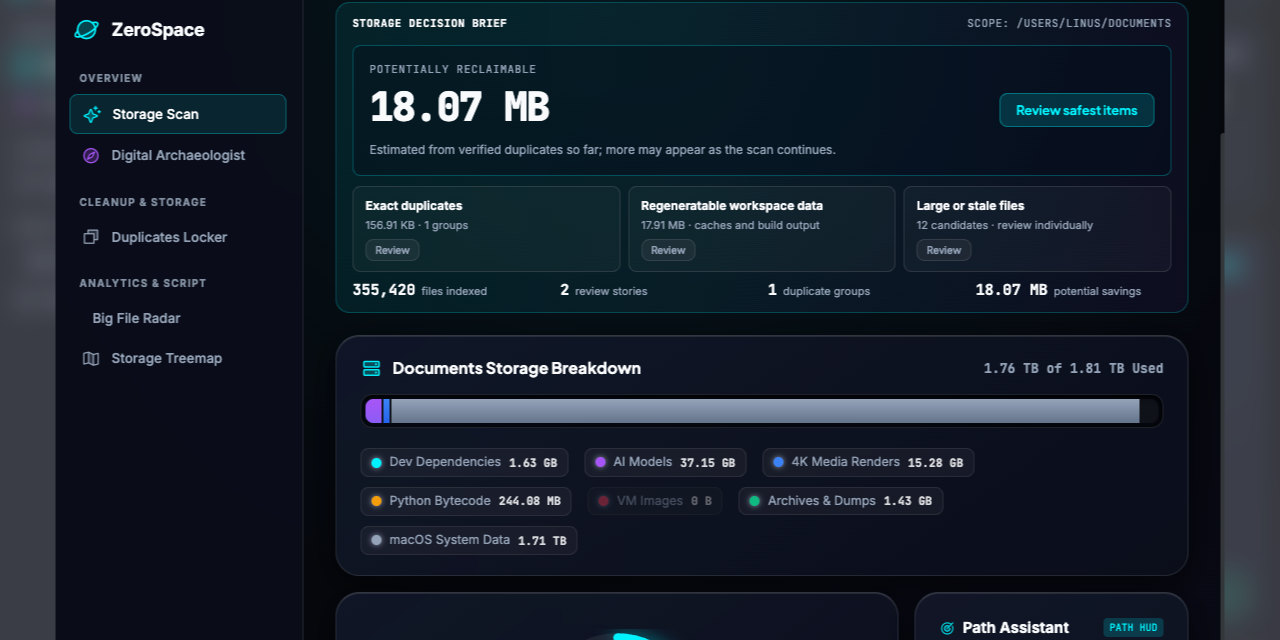Click the Path Assistant title
The image size is (1280, 640).
(x=1015, y=628)
